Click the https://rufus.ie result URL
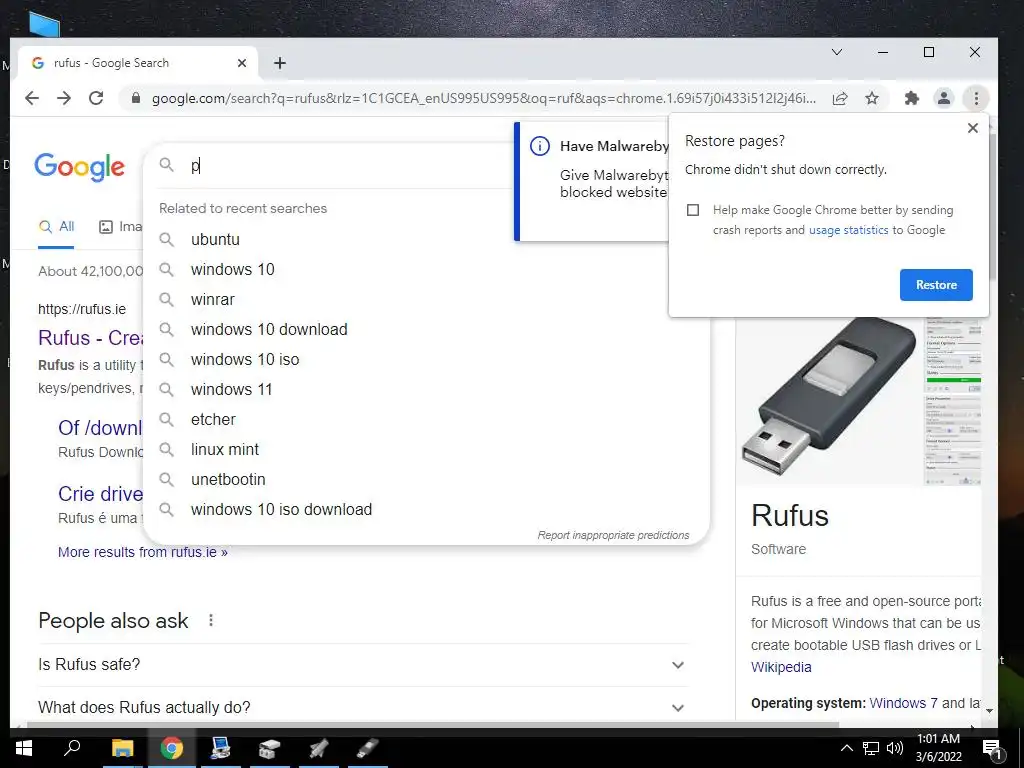Image resolution: width=1024 pixels, height=768 pixels. (x=82, y=310)
